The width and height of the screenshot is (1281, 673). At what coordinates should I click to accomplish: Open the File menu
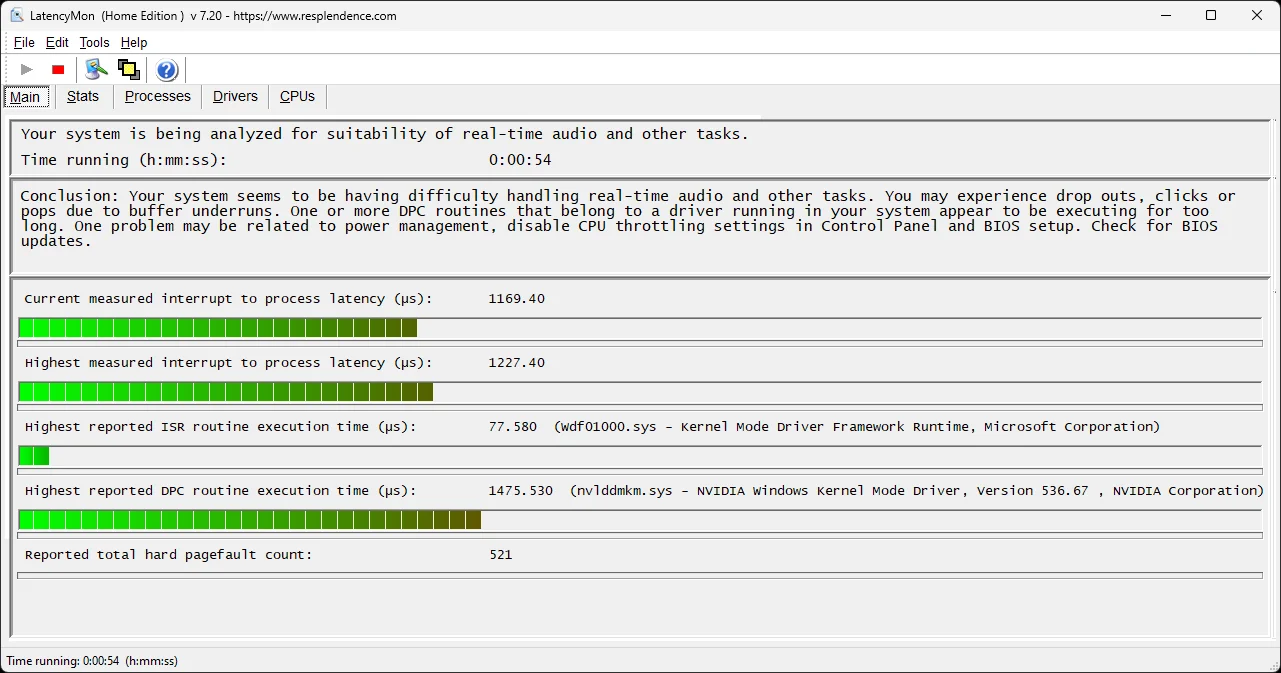coord(24,43)
